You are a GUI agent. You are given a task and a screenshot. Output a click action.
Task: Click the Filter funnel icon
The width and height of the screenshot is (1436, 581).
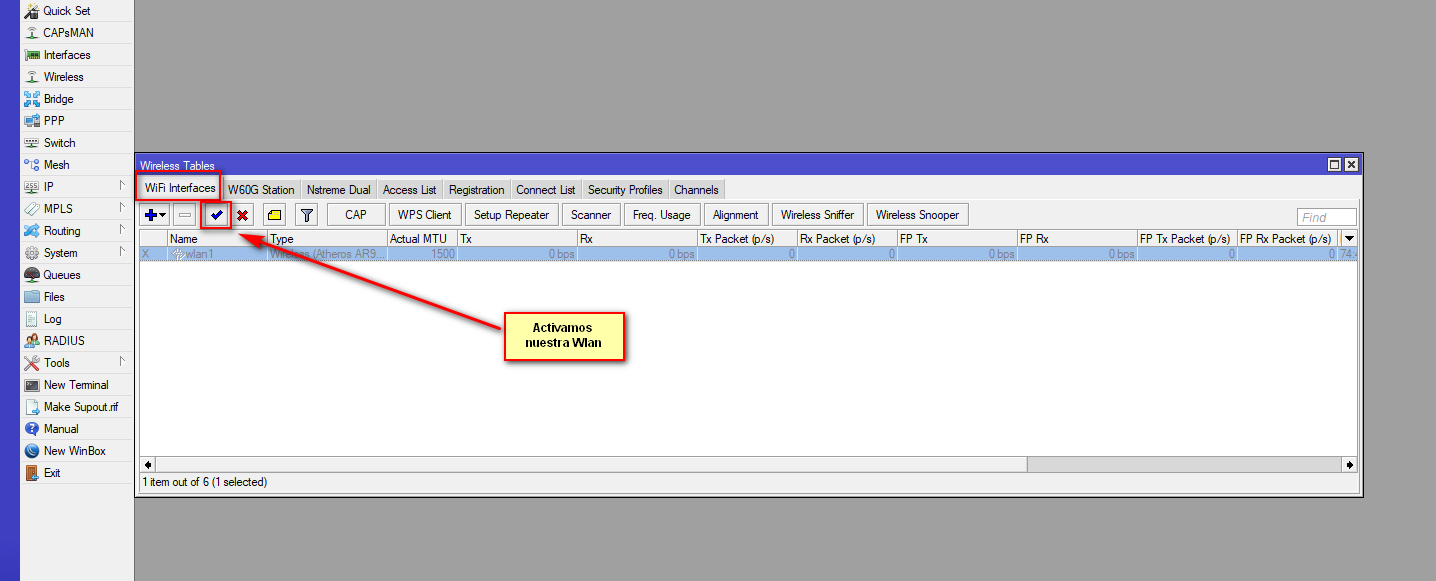pyautogui.click(x=307, y=215)
